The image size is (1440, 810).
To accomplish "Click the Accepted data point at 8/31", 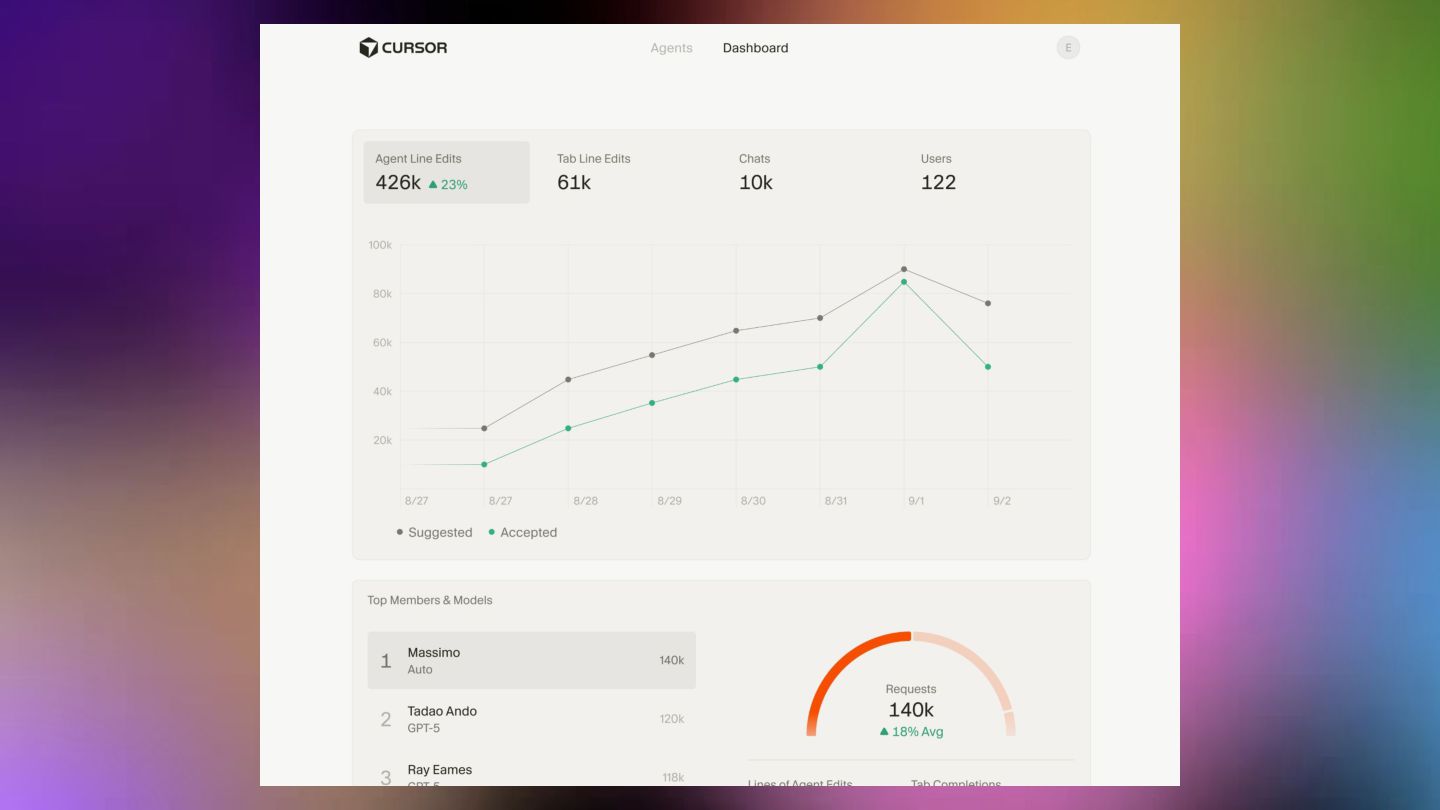I will 820,367.
